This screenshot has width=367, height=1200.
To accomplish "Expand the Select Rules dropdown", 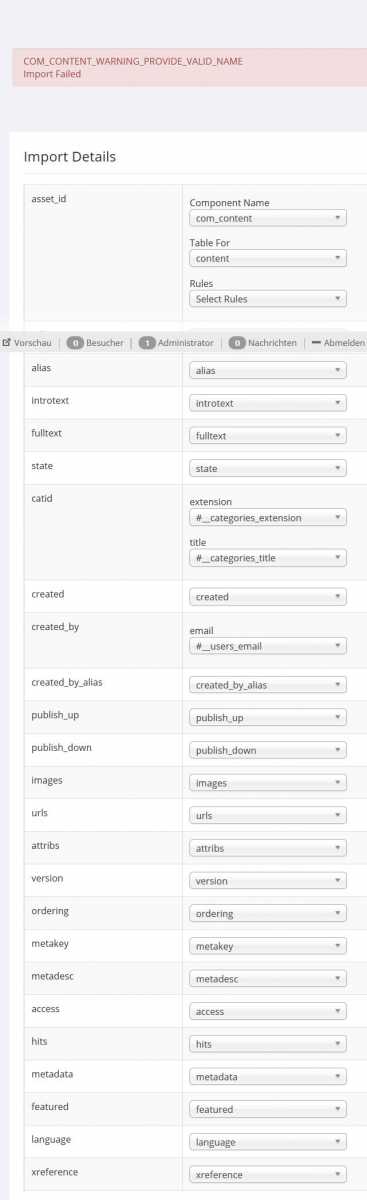I will pos(268,299).
